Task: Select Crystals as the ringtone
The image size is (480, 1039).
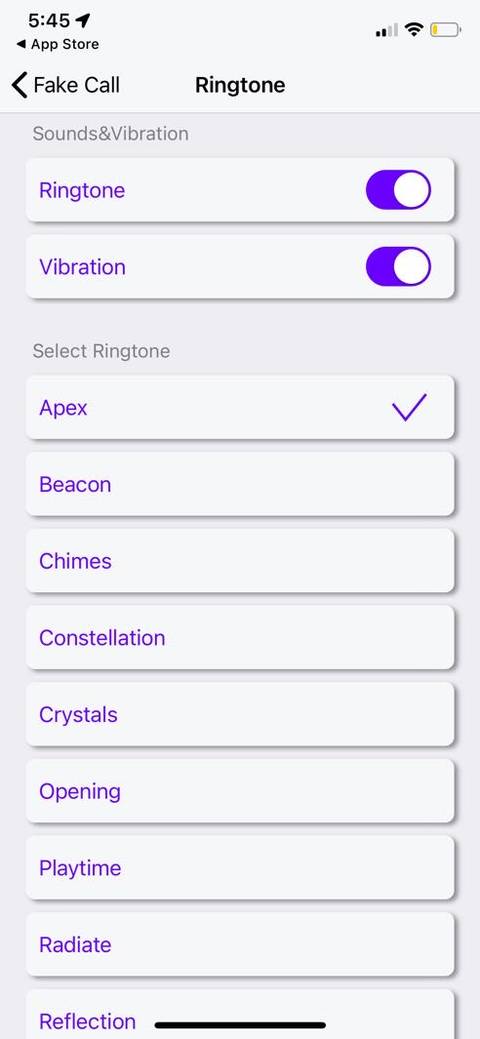Action: (x=240, y=714)
